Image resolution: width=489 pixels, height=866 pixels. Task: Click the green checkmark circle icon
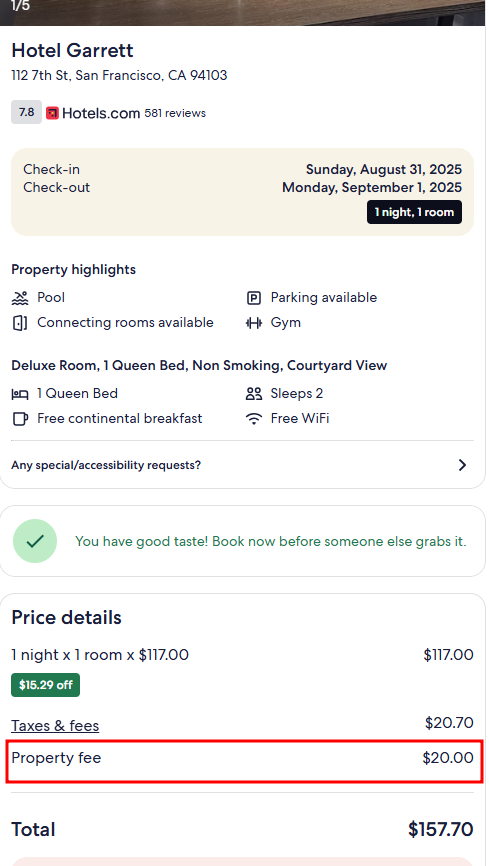35,541
